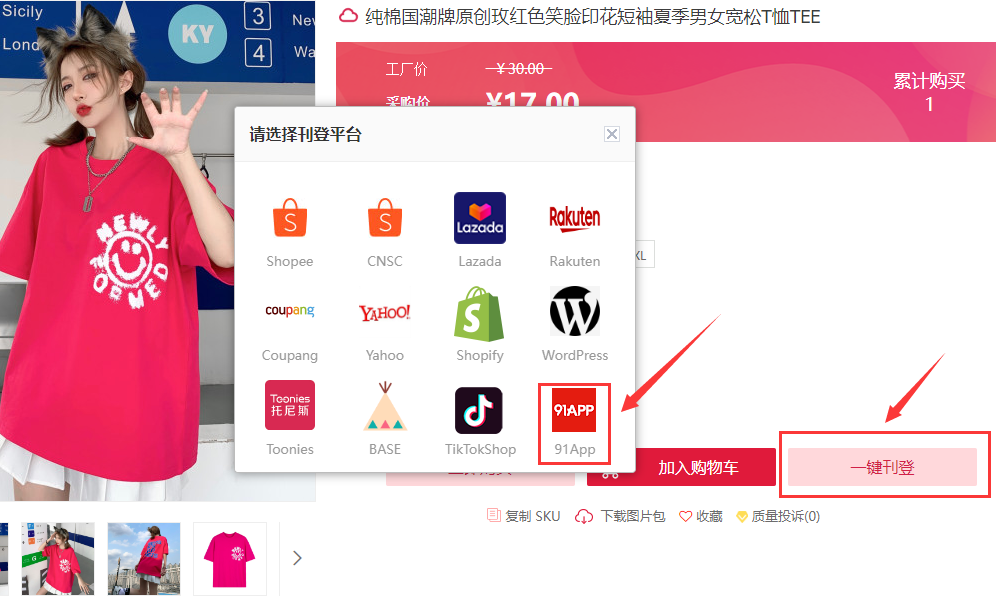Screen dimensions: 1001x603
Task: View the plain pink T-shirt thumbnail
Action: tap(230, 560)
